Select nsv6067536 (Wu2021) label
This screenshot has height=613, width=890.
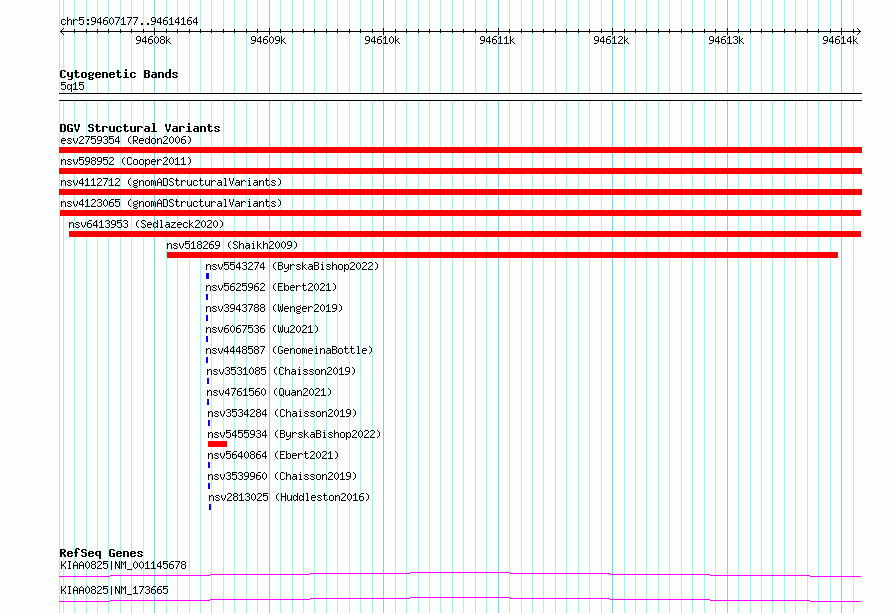pos(262,329)
